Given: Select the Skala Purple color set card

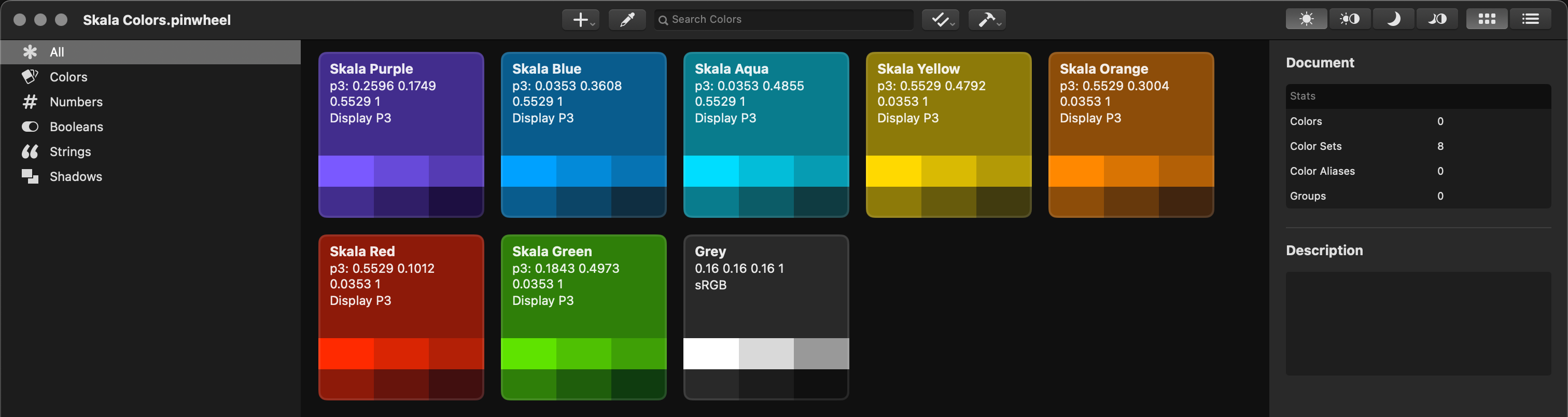Looking at the screenshot, I should (x=401, y=134).
